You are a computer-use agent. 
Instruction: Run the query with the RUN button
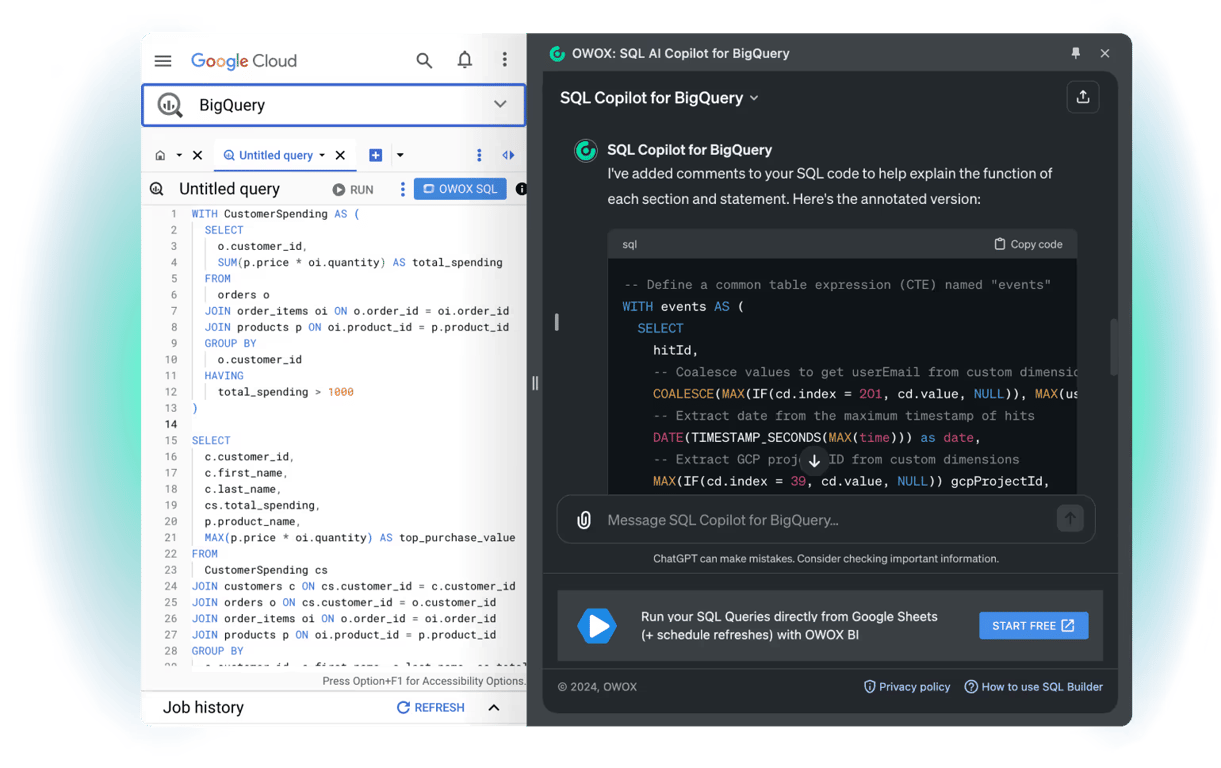coord(353,189)
